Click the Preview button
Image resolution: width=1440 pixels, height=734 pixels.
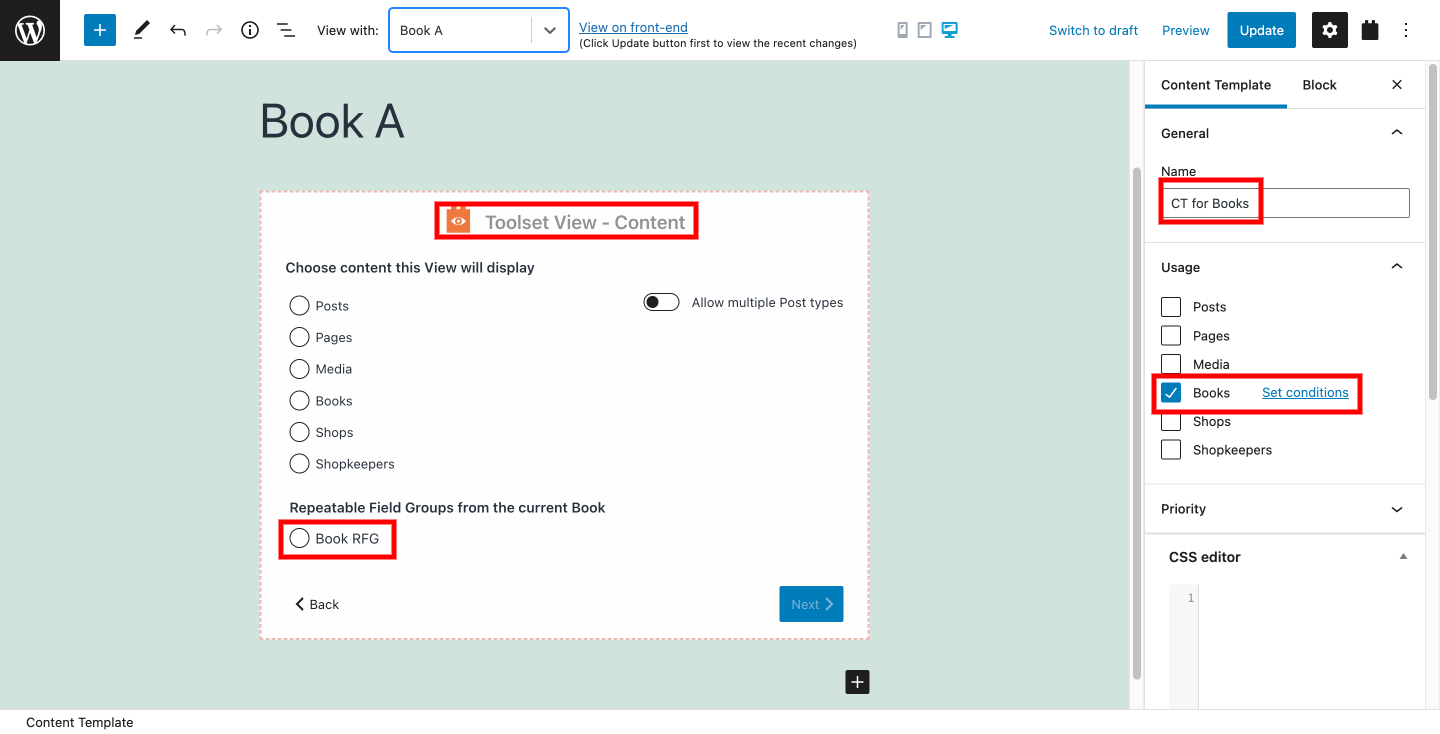(1186, 30)
